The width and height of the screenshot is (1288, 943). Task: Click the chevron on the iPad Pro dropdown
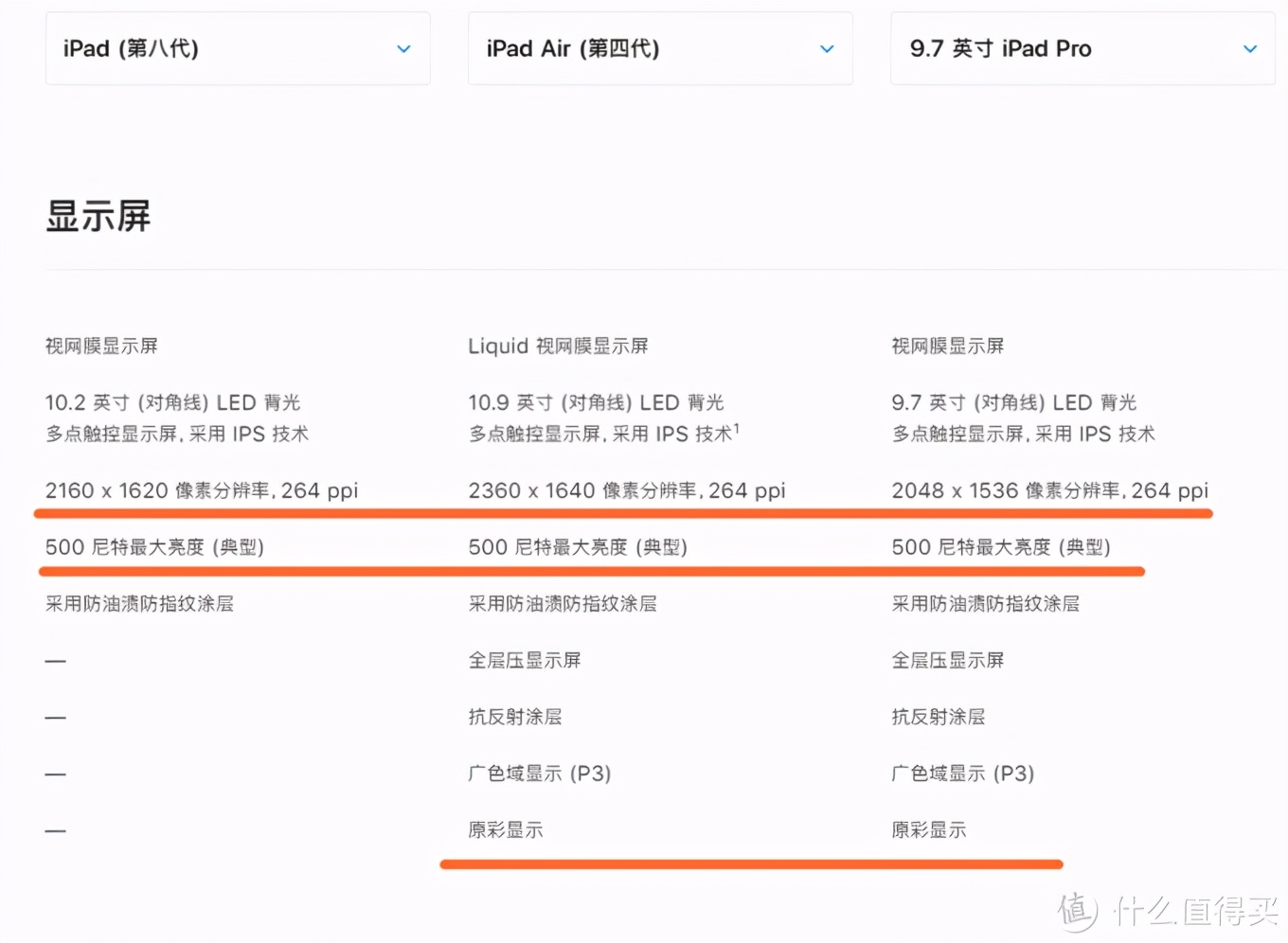[x=1249, y=48]
